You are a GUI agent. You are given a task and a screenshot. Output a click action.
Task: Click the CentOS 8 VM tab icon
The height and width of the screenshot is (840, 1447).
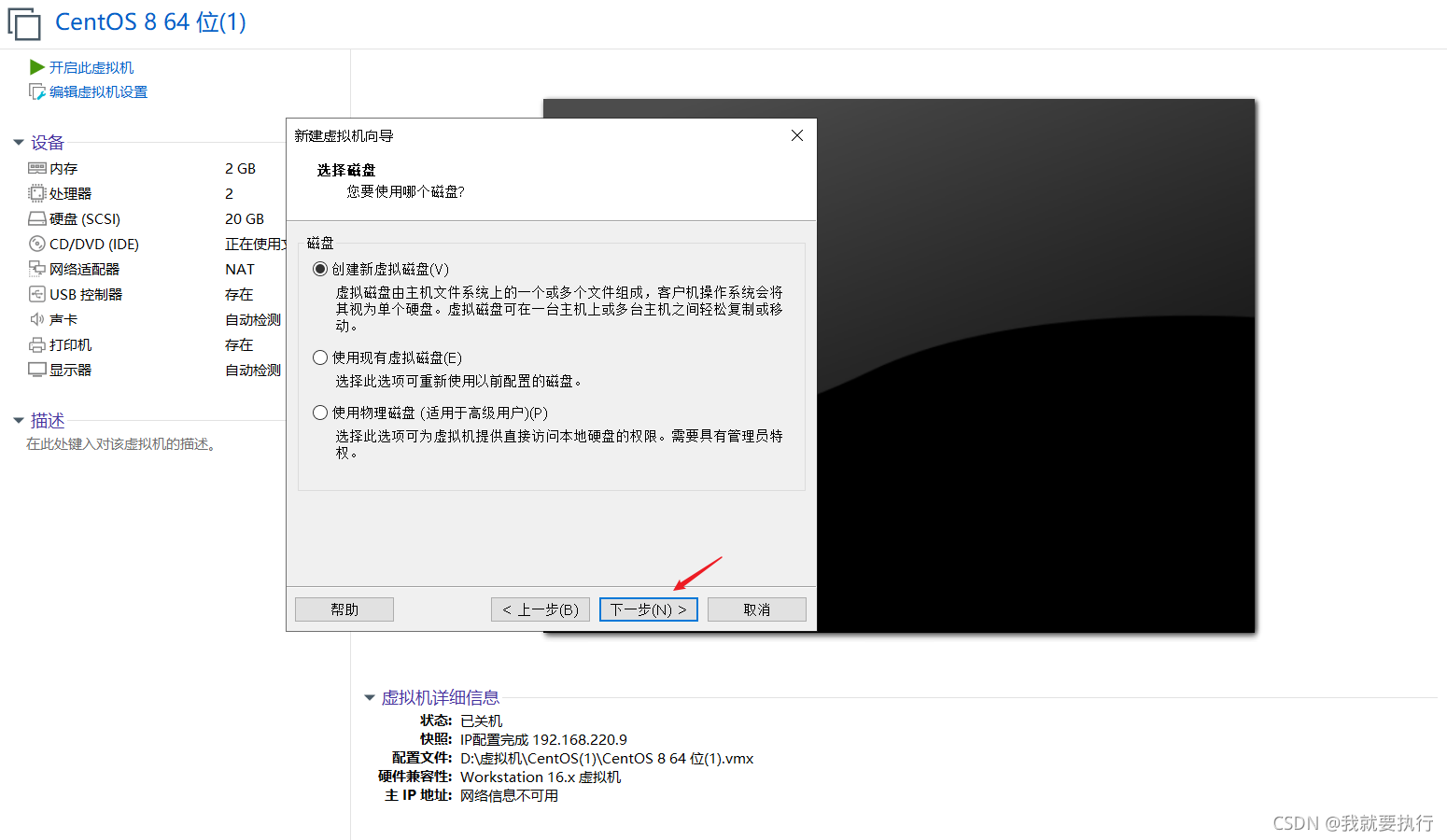[x=24, y=24]
